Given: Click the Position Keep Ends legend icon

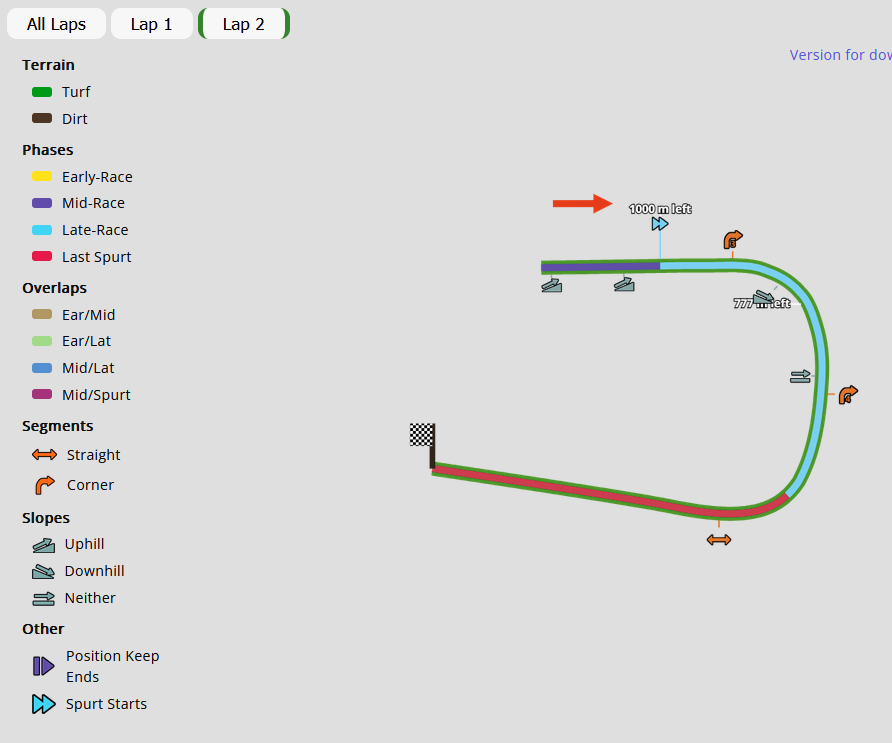Looking at the screenshot, I should [x=44, y=666].
